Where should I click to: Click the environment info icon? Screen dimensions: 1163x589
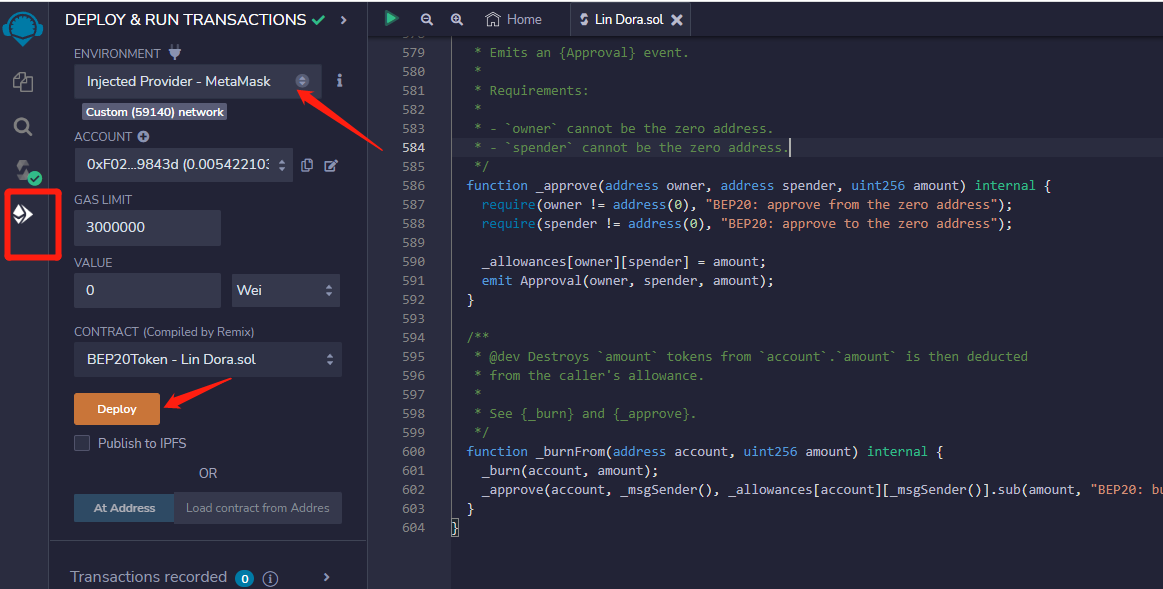tap(340, 80)
